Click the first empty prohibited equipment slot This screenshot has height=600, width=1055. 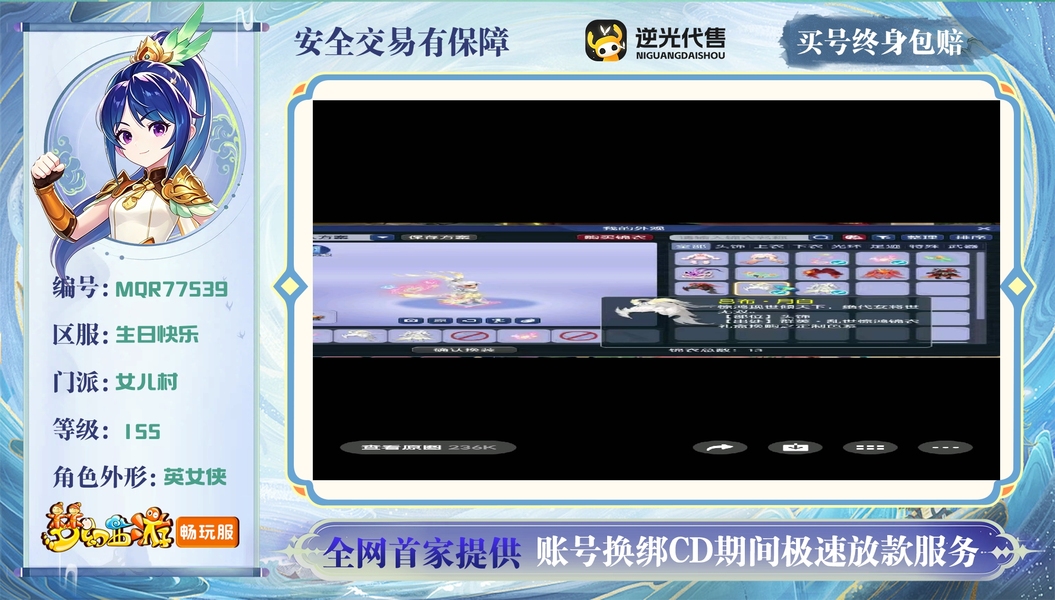pos(470,336)
